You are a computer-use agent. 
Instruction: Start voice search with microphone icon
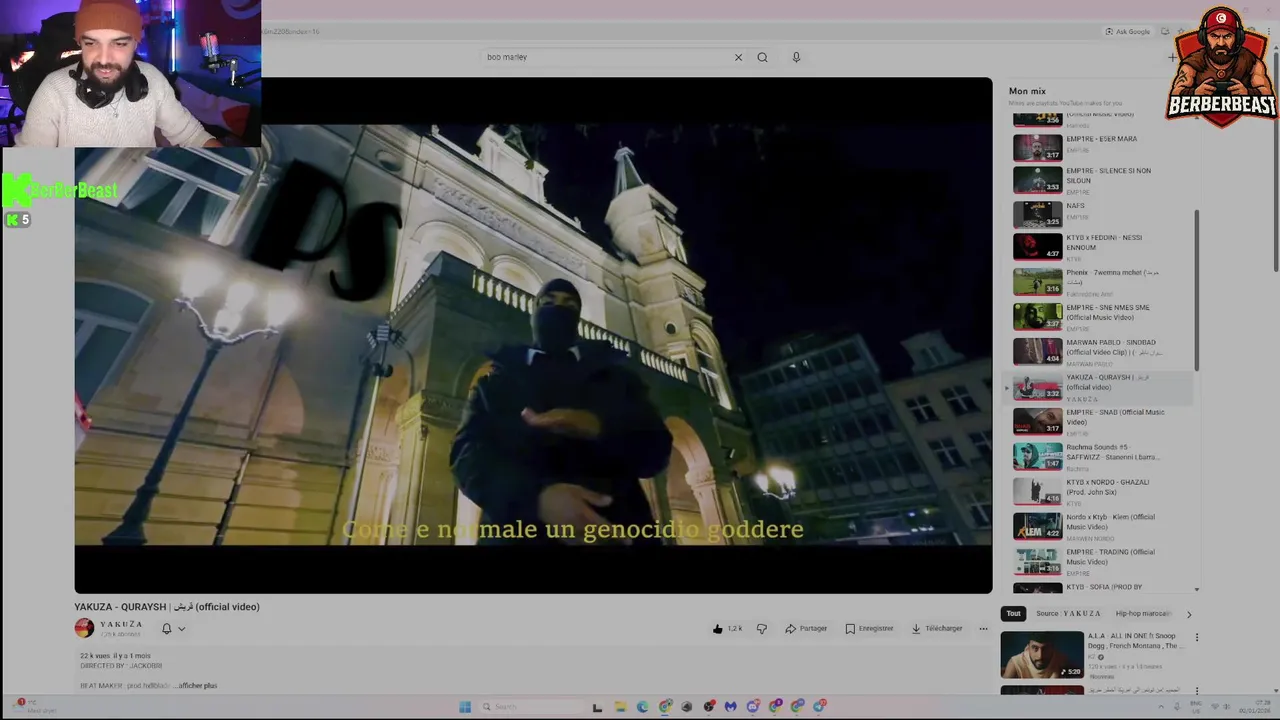(x=796, y=57)
